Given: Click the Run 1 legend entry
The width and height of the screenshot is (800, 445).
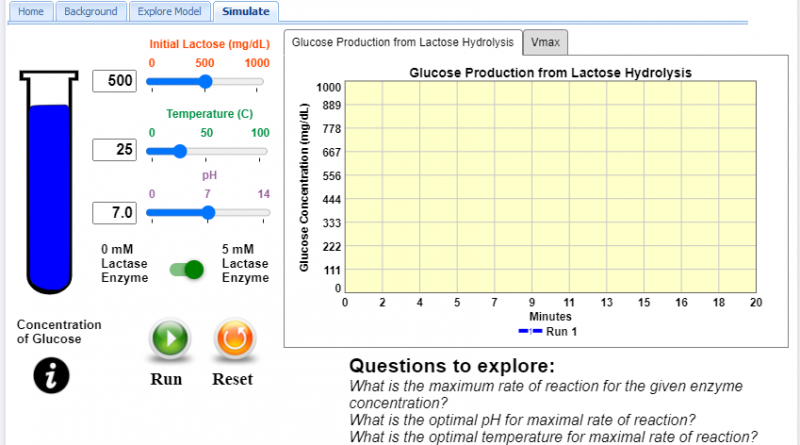Looking at the screenshot, I should tap(548, 332).
